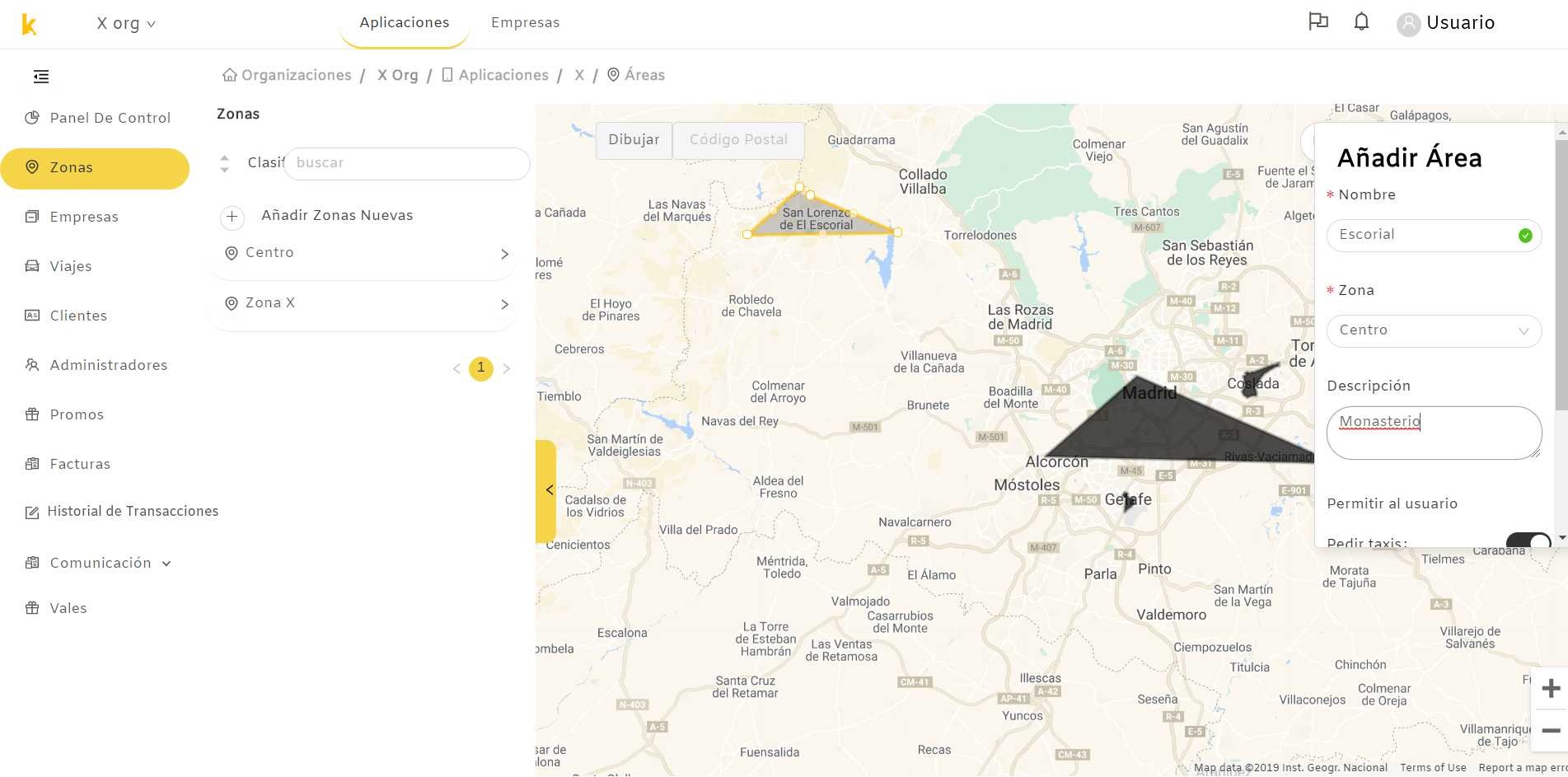Switch to the Aplicaciones tab
Screen dimensions: 1568x777
(x=405, y=23)
